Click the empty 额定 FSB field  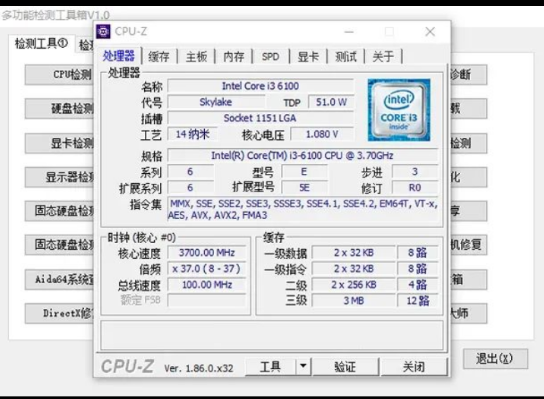(207, 300)
